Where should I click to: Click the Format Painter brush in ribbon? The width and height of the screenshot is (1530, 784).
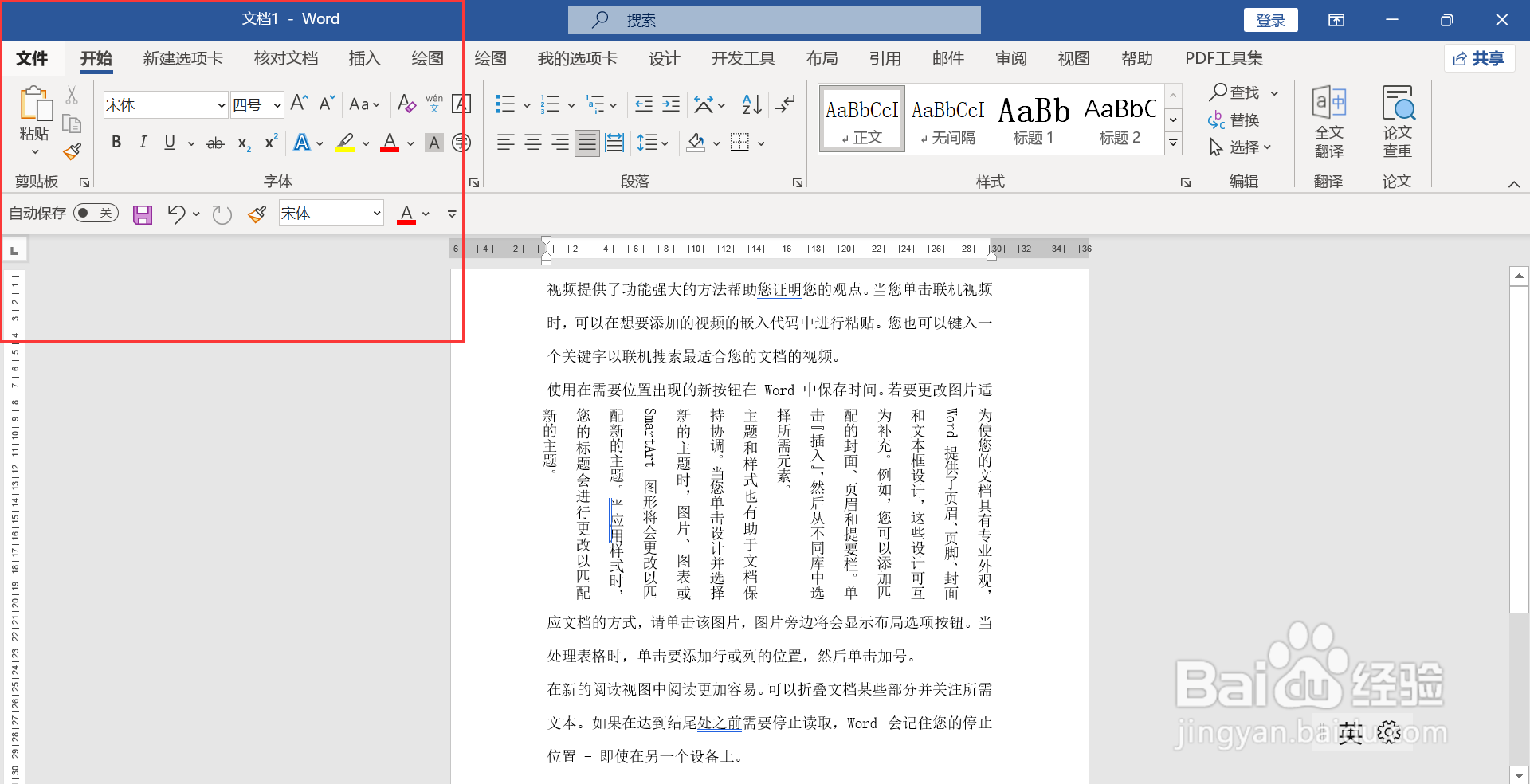tap(72, 151)
